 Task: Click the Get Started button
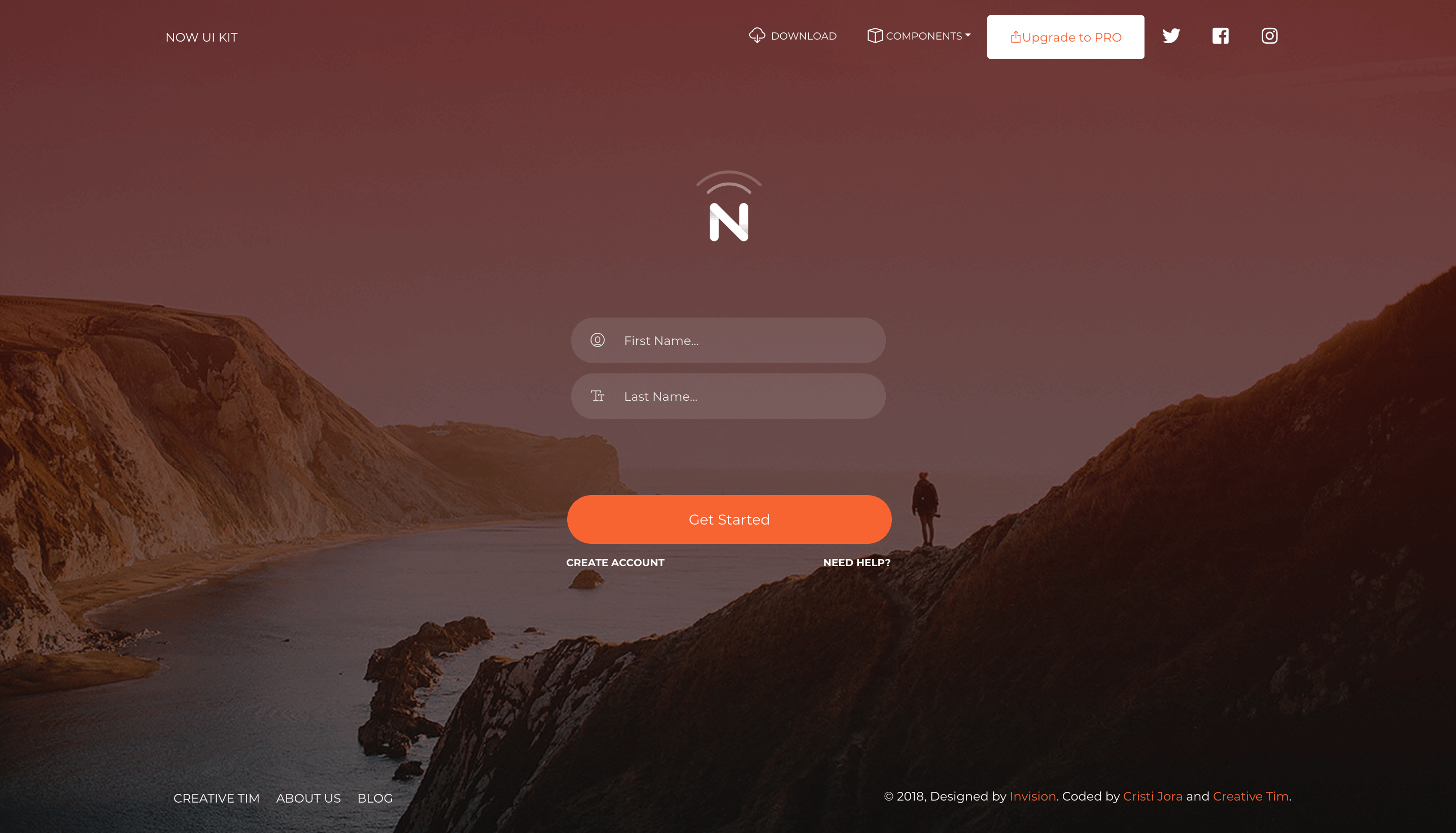point(729,519)
